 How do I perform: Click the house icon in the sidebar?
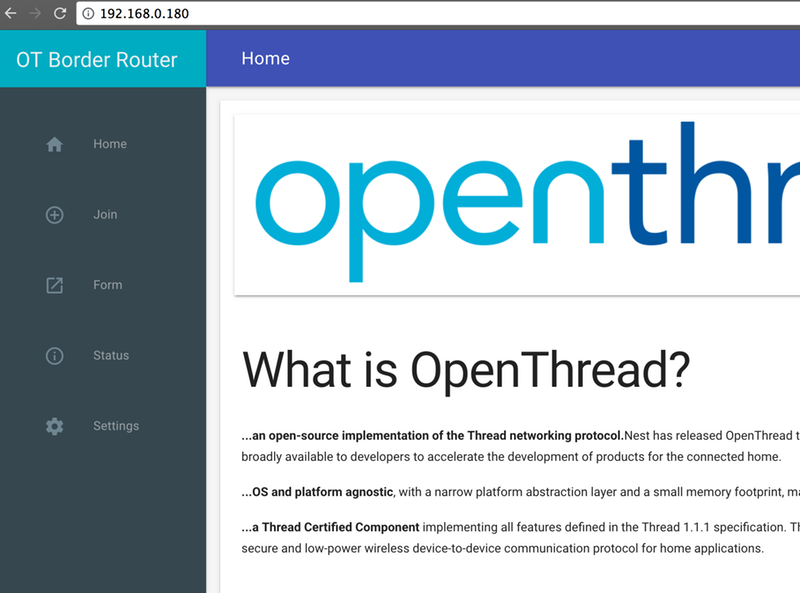point(55,144)
